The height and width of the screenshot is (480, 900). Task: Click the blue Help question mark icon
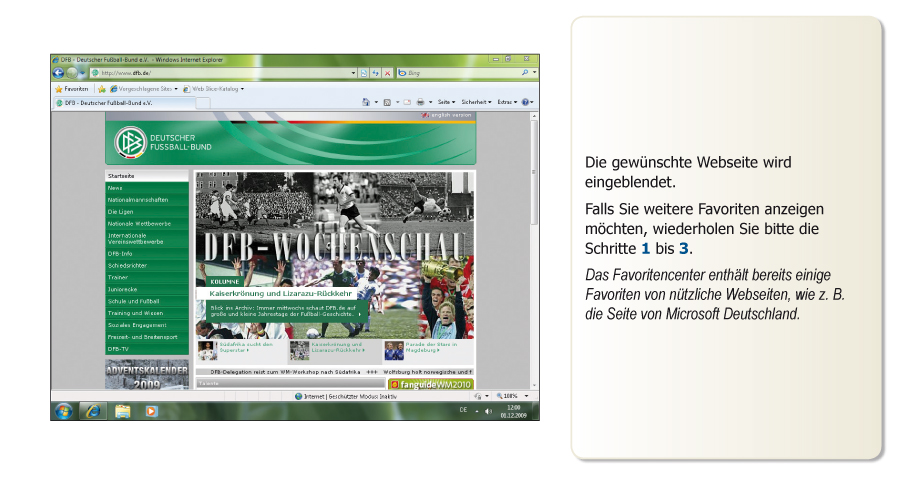[x=525, y=102]
